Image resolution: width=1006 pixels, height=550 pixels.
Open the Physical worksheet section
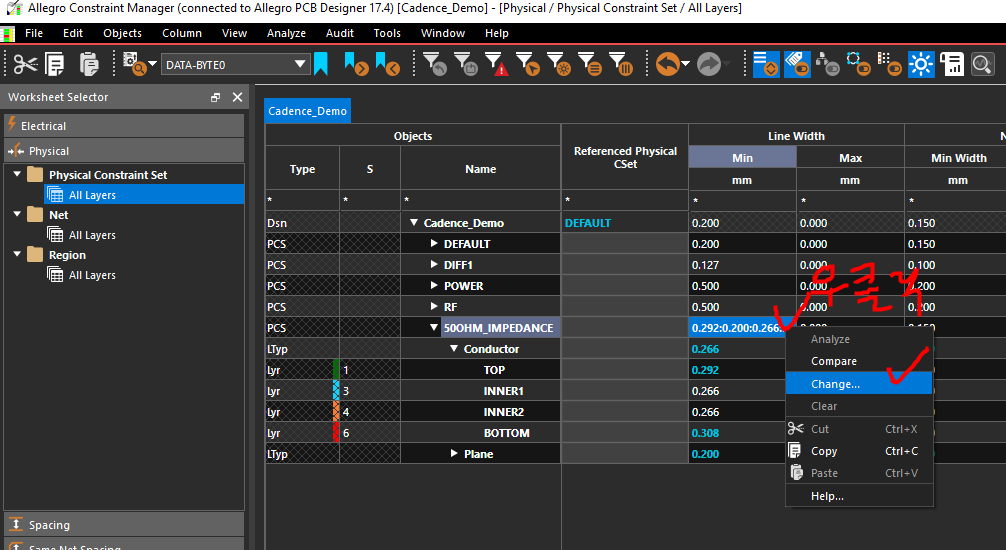[x=124, y=151]
